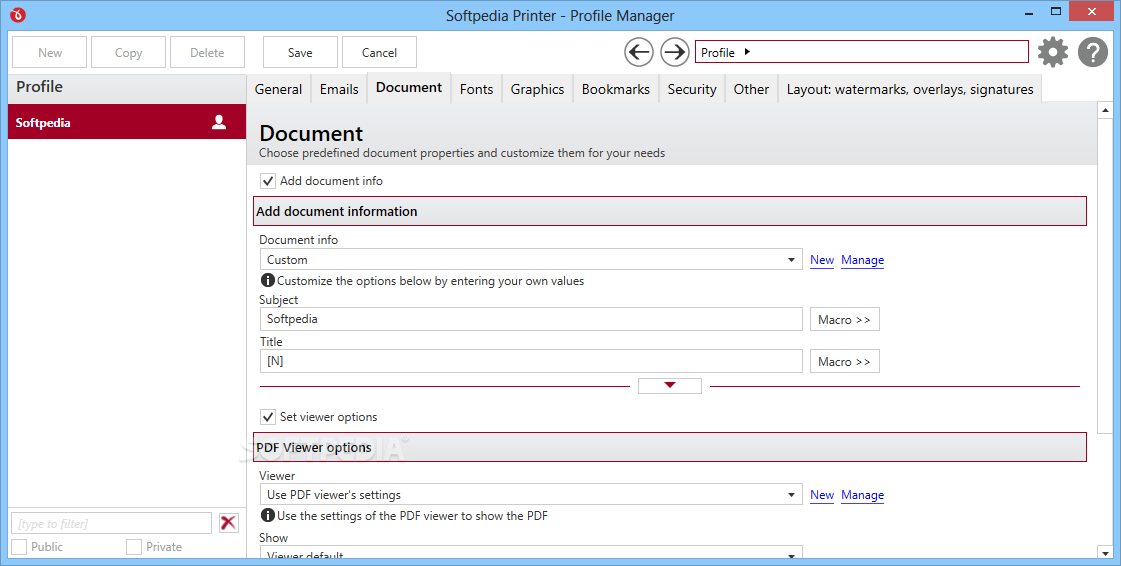
Task: Open the Viewer dropdown
Action: [x=531, y=495]
